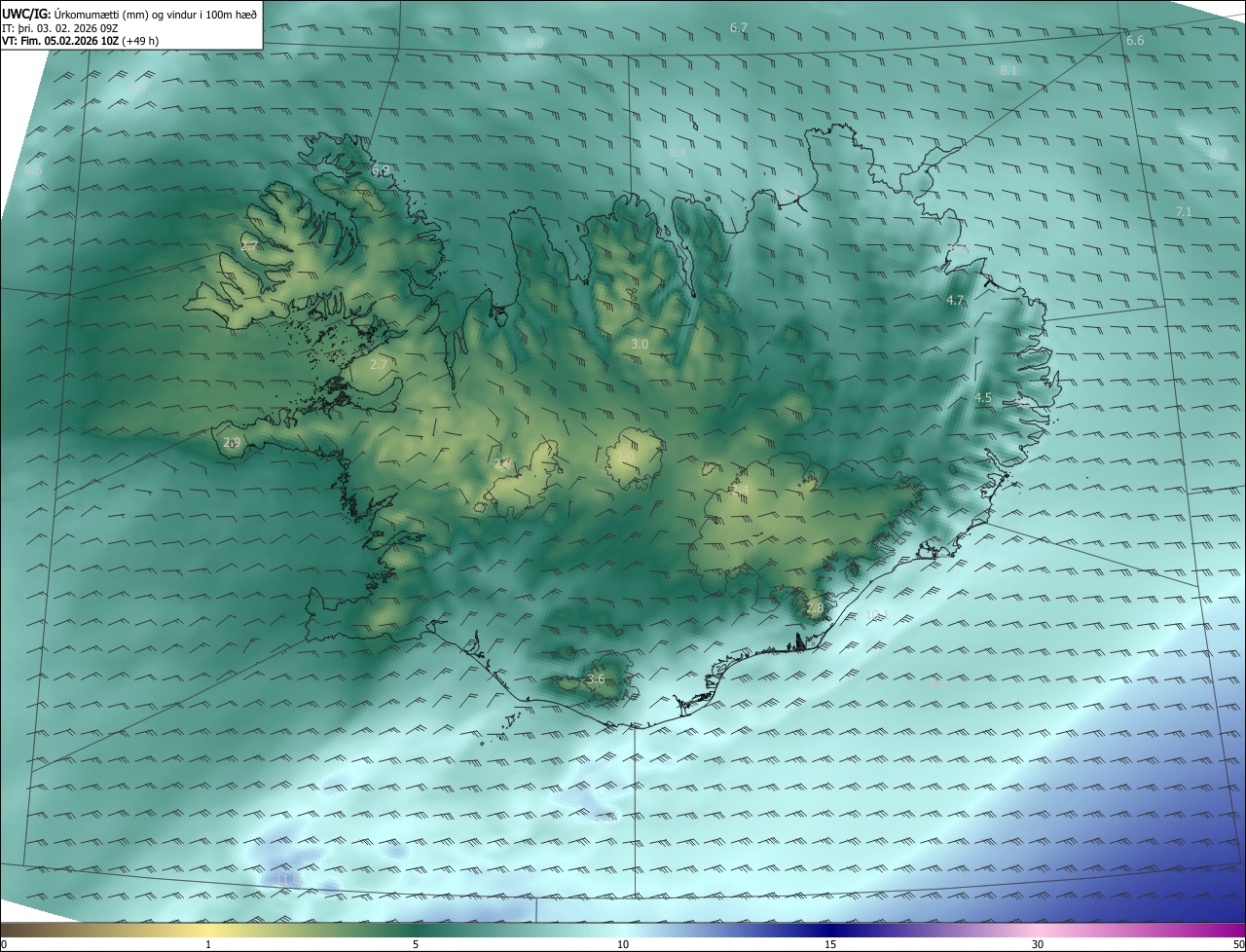This screenshot has height=952, width=1246.
Task: Click the 3.6 value label on the map
Action: click(x=596, y=678)
